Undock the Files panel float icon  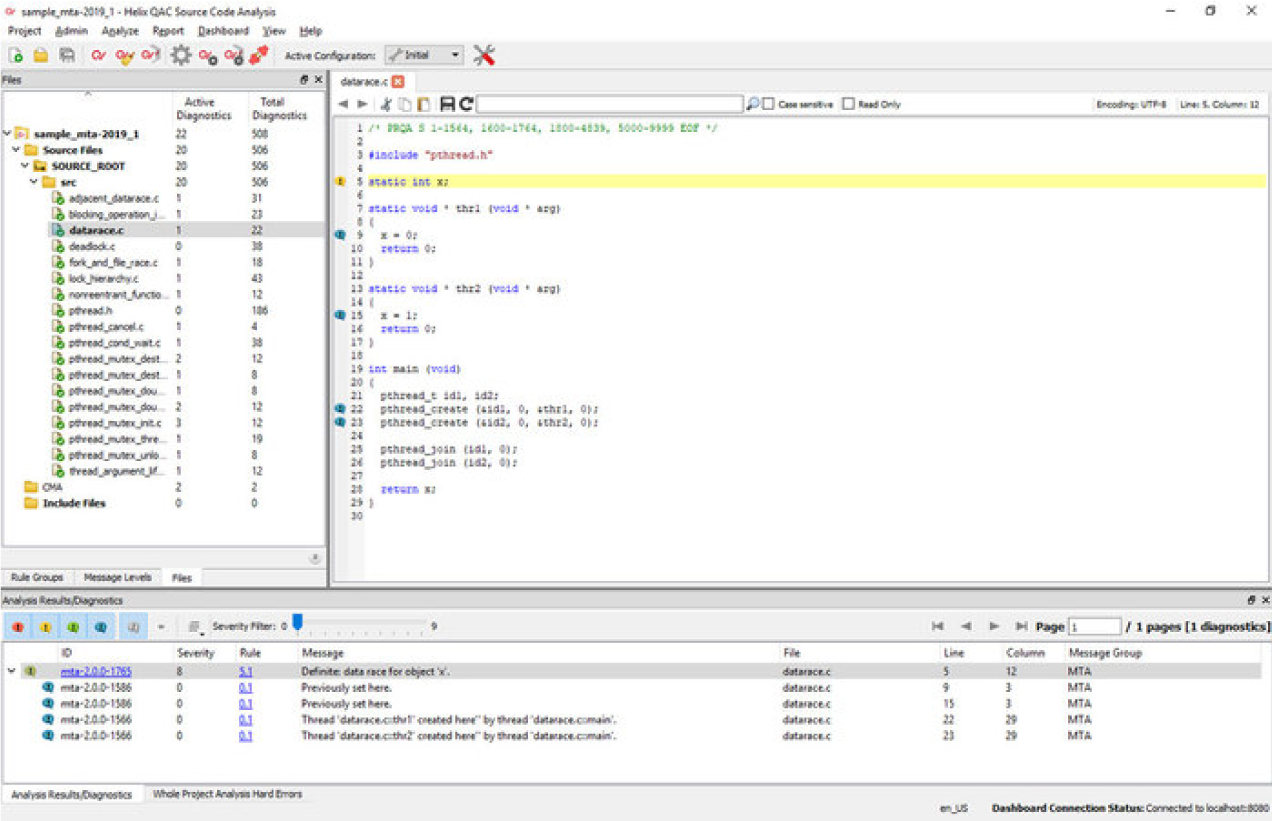pyautogui.click(x=304, y=80)
